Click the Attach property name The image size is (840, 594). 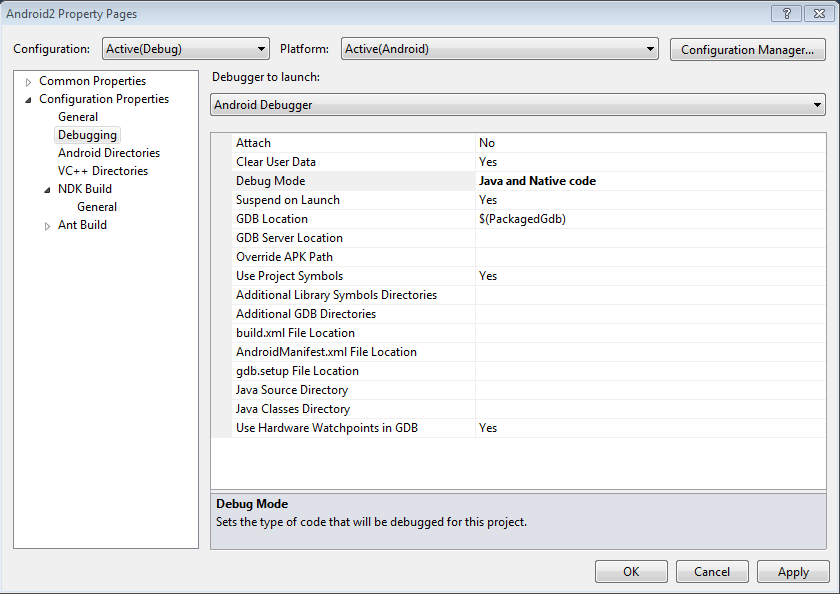tap(253, 143)
